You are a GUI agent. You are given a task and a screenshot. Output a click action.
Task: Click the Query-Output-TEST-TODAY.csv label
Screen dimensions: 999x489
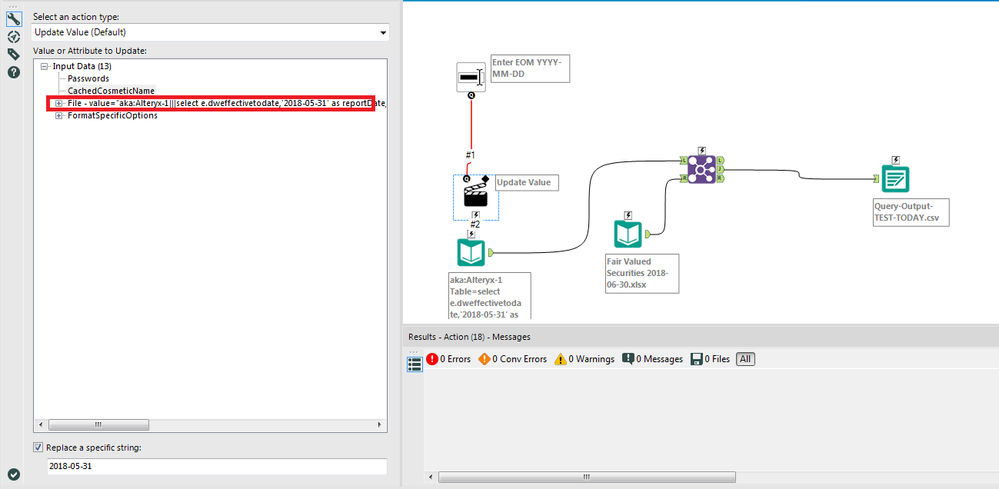pyautogui.click(x=912, y=212)
